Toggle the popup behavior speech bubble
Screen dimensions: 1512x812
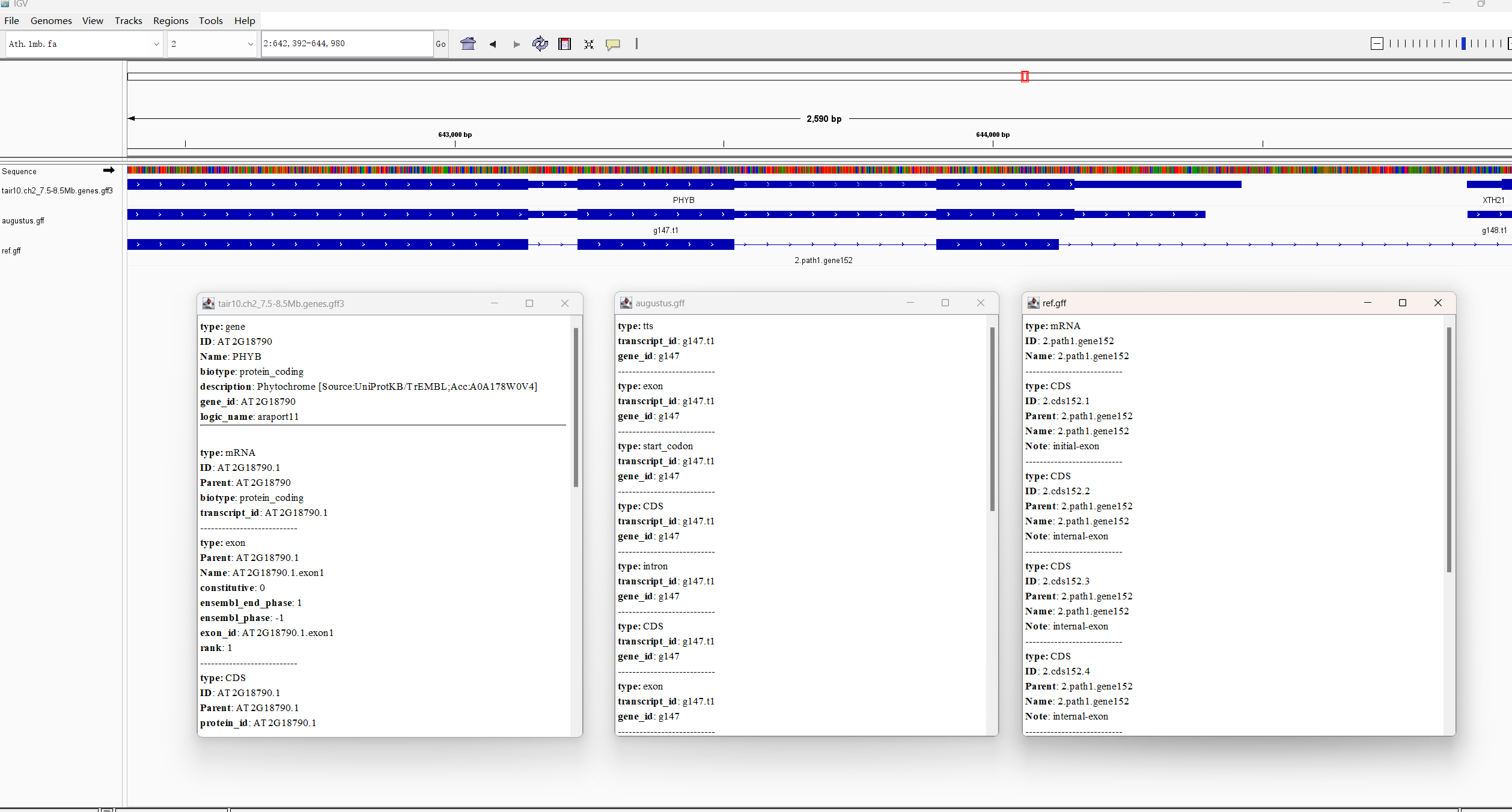pyautogui.click(x=612, y=44)
